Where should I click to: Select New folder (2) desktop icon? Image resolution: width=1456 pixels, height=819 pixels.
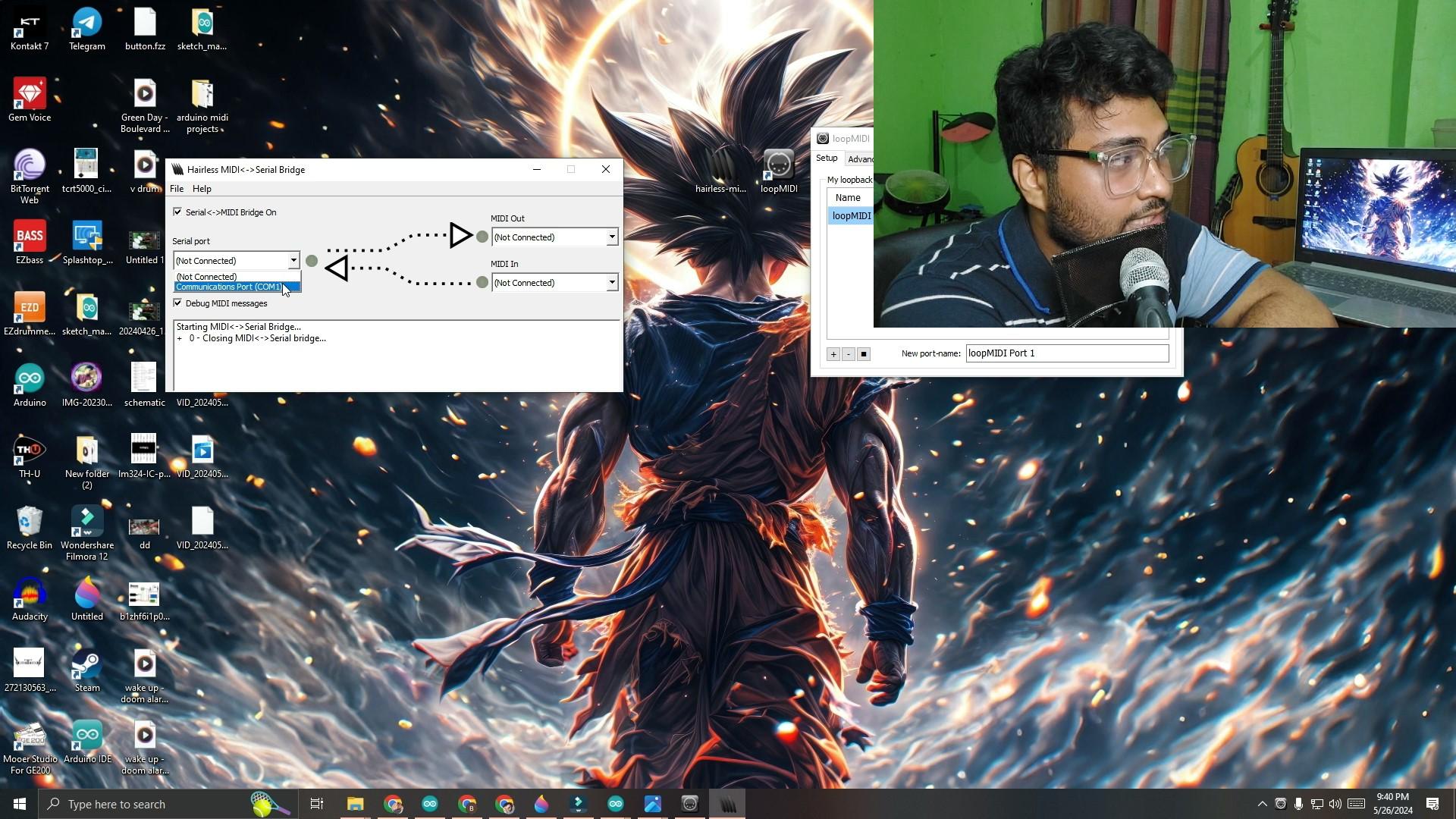coord(87,463)
